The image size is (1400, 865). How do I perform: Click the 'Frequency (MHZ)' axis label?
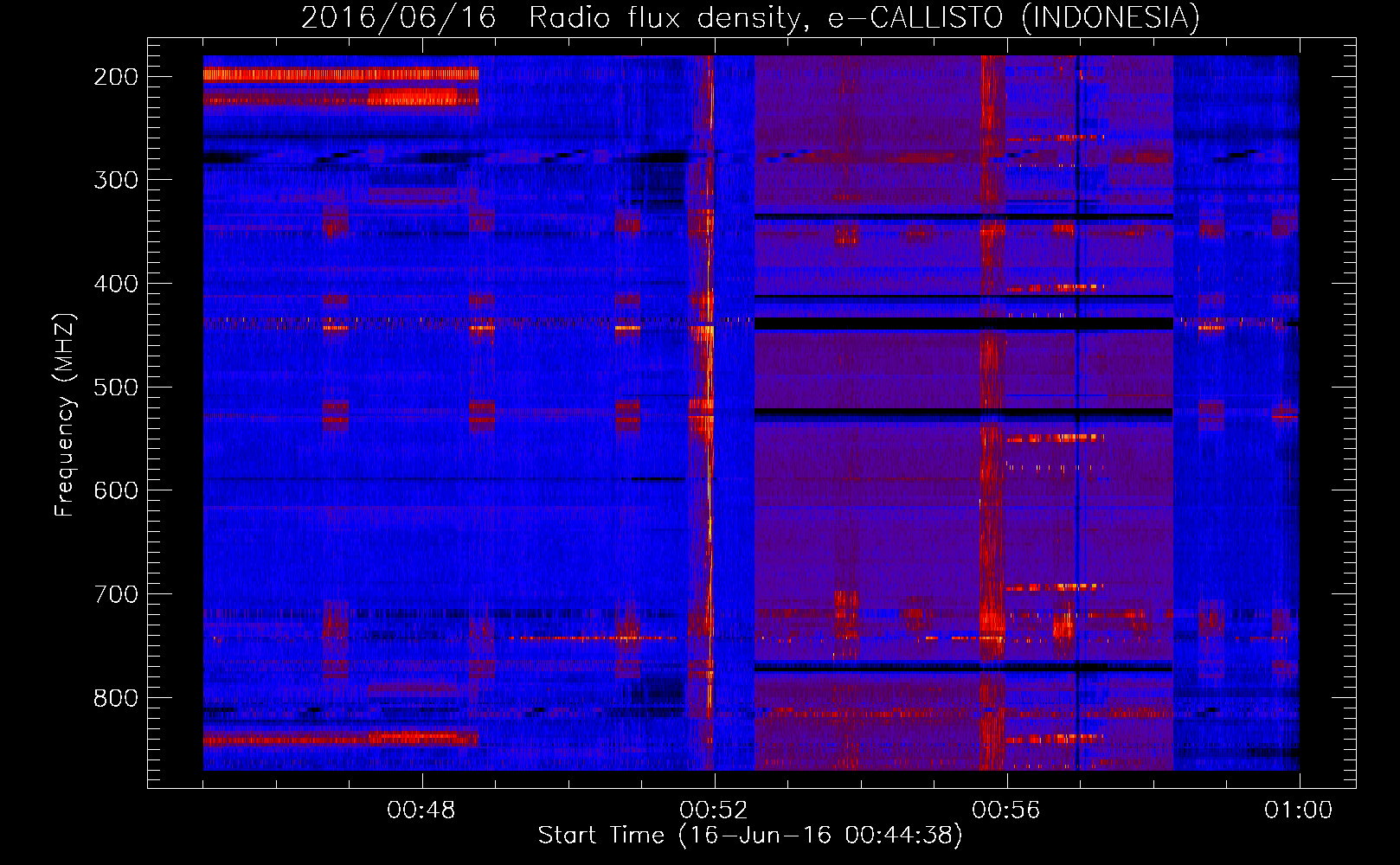[65, 414]
